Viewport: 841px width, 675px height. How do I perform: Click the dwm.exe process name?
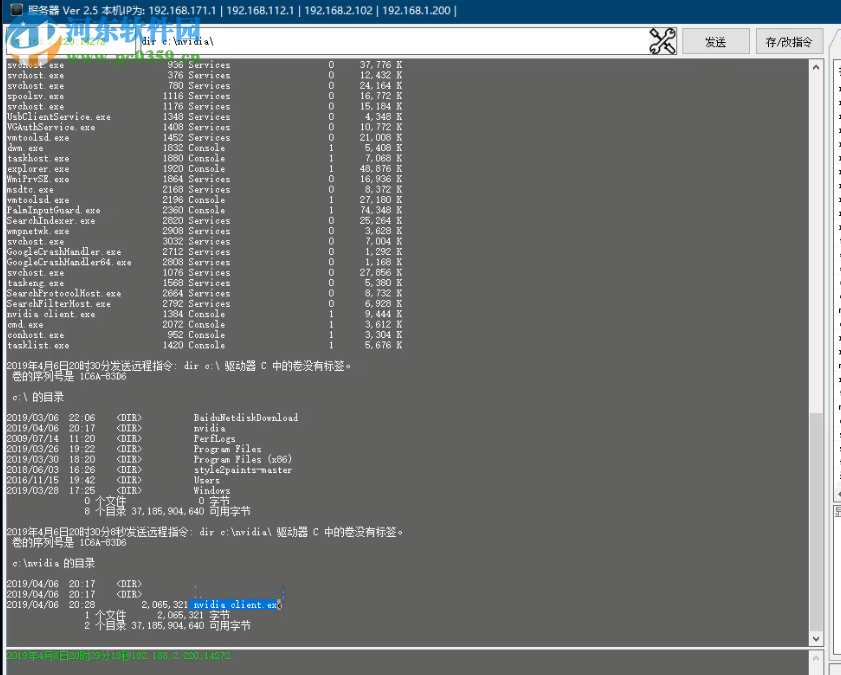coord(25,148)
